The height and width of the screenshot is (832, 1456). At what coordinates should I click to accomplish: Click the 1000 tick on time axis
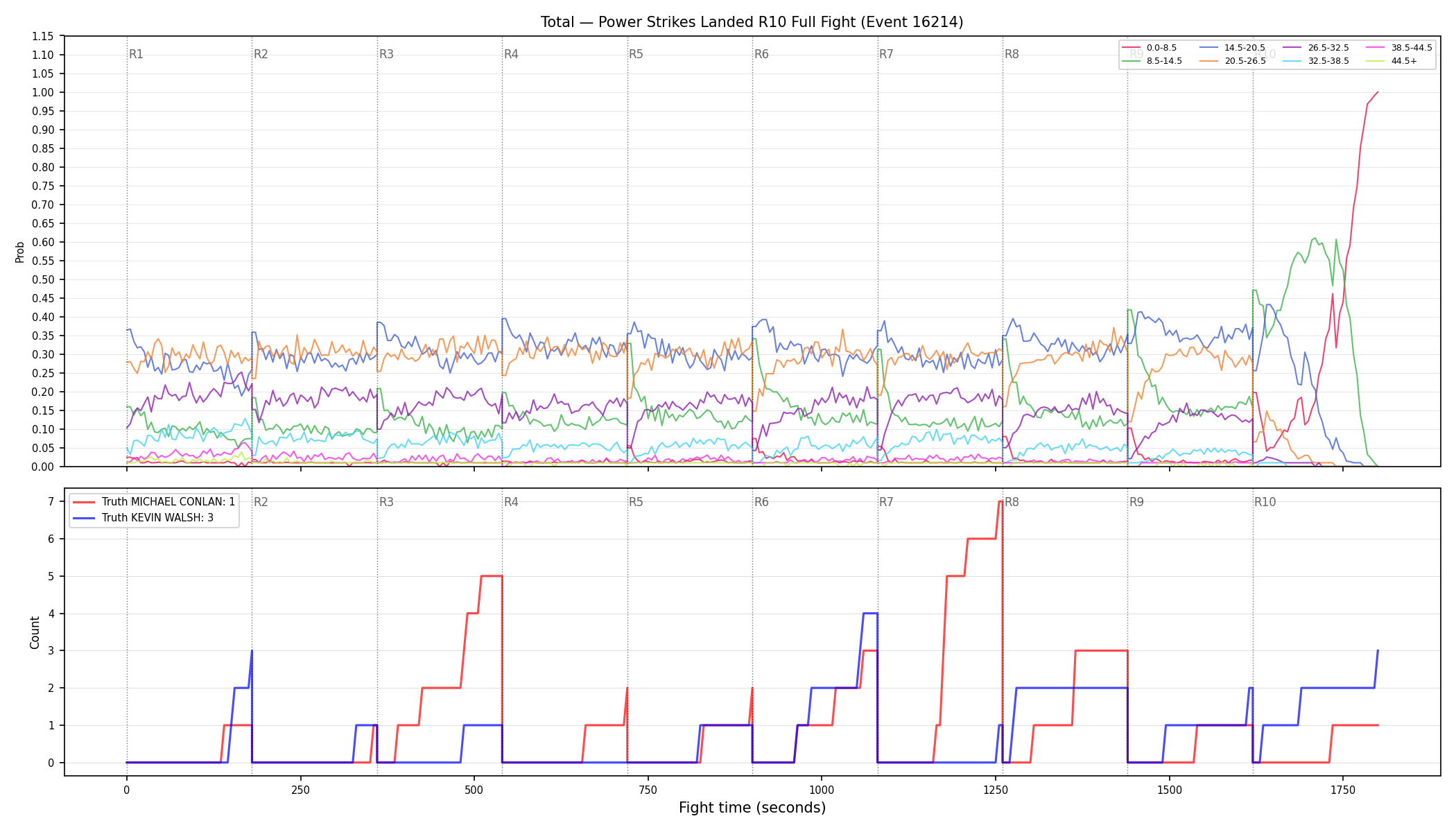point(822,790)
